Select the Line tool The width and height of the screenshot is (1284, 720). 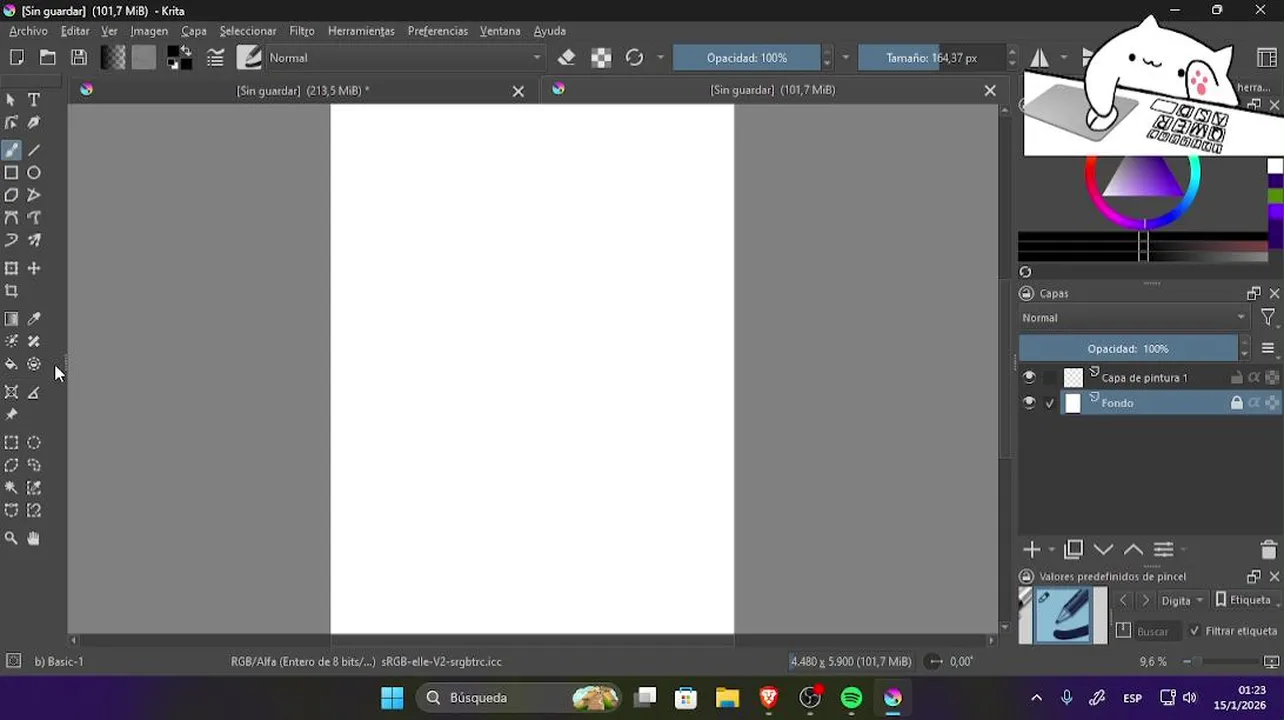34,150
